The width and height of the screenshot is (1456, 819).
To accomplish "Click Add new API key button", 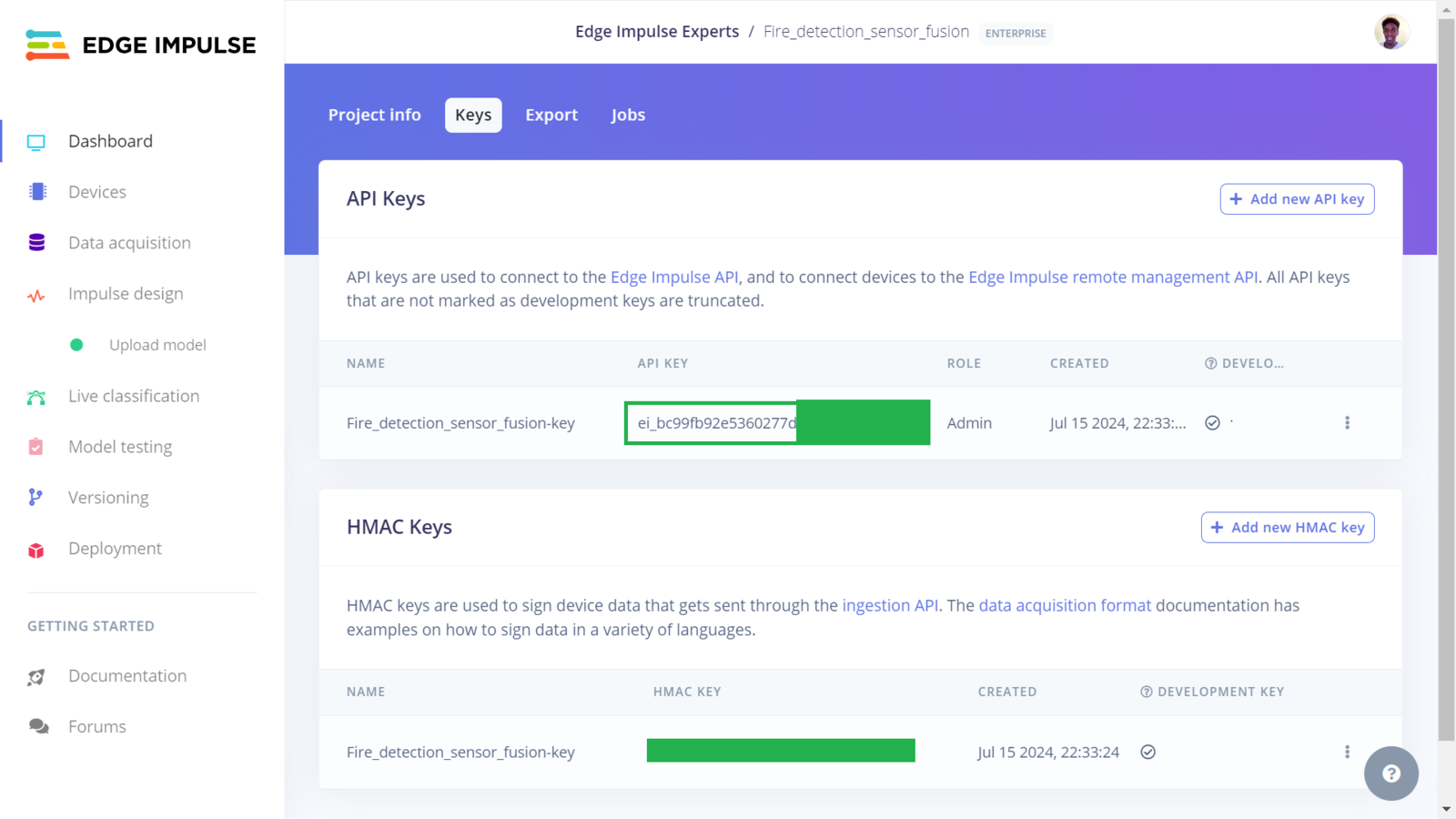I will [1297, 199].
